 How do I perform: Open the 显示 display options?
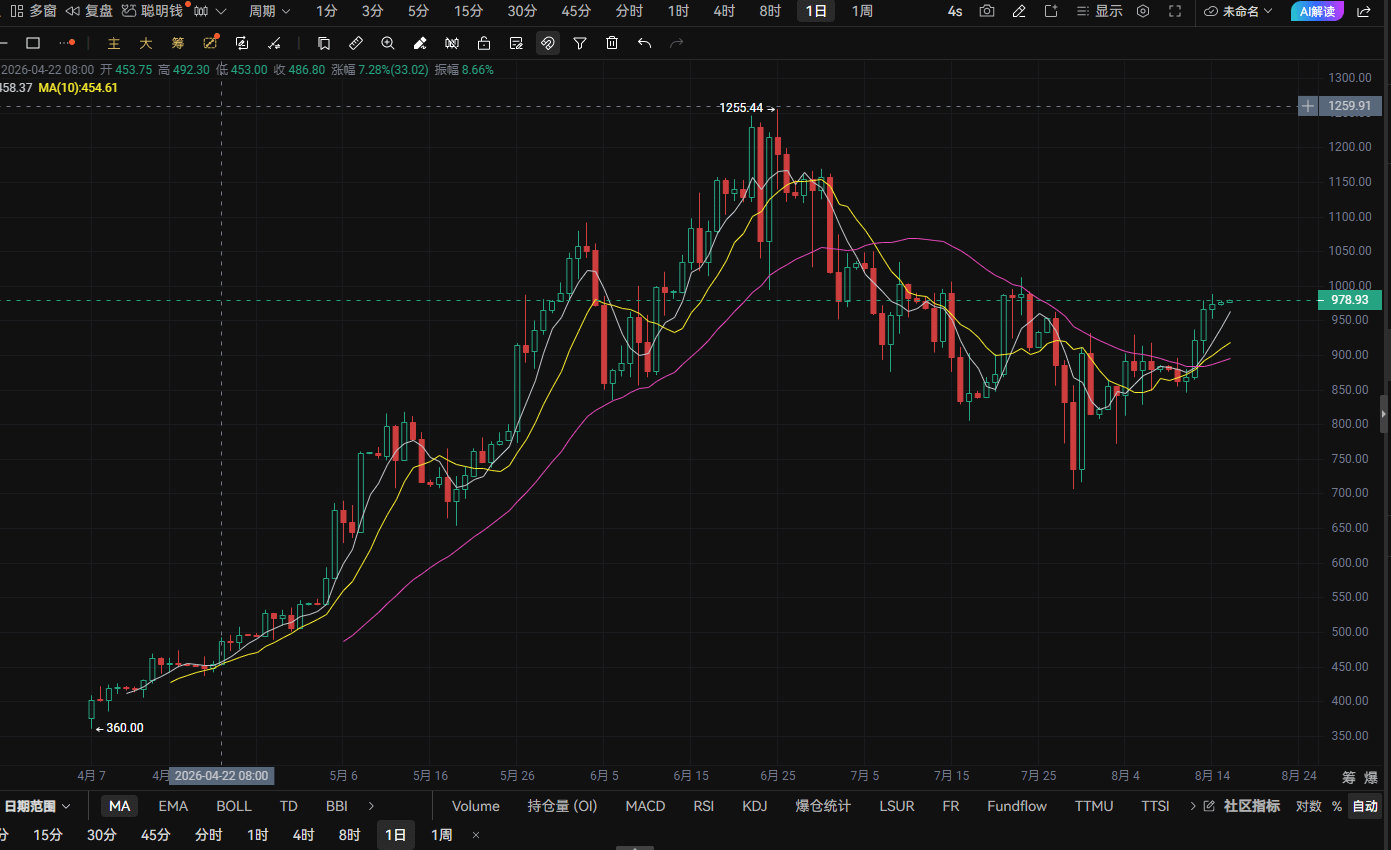1101,11
